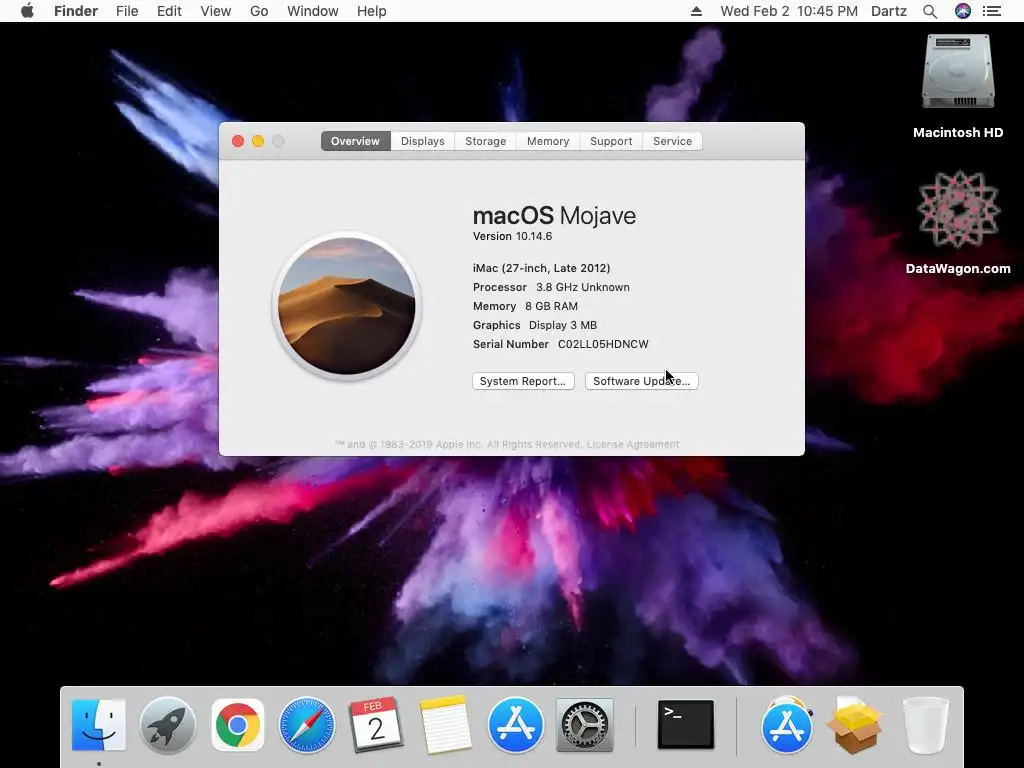Open Notes app in Dock
Screen dimensions: 1024x768
pos(445,724)
